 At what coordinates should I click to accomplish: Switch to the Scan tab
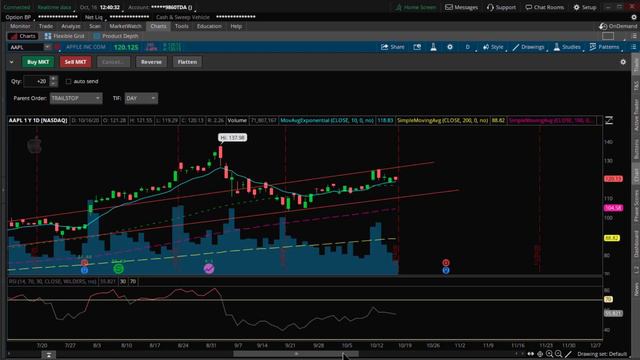[x=95, y=26]
